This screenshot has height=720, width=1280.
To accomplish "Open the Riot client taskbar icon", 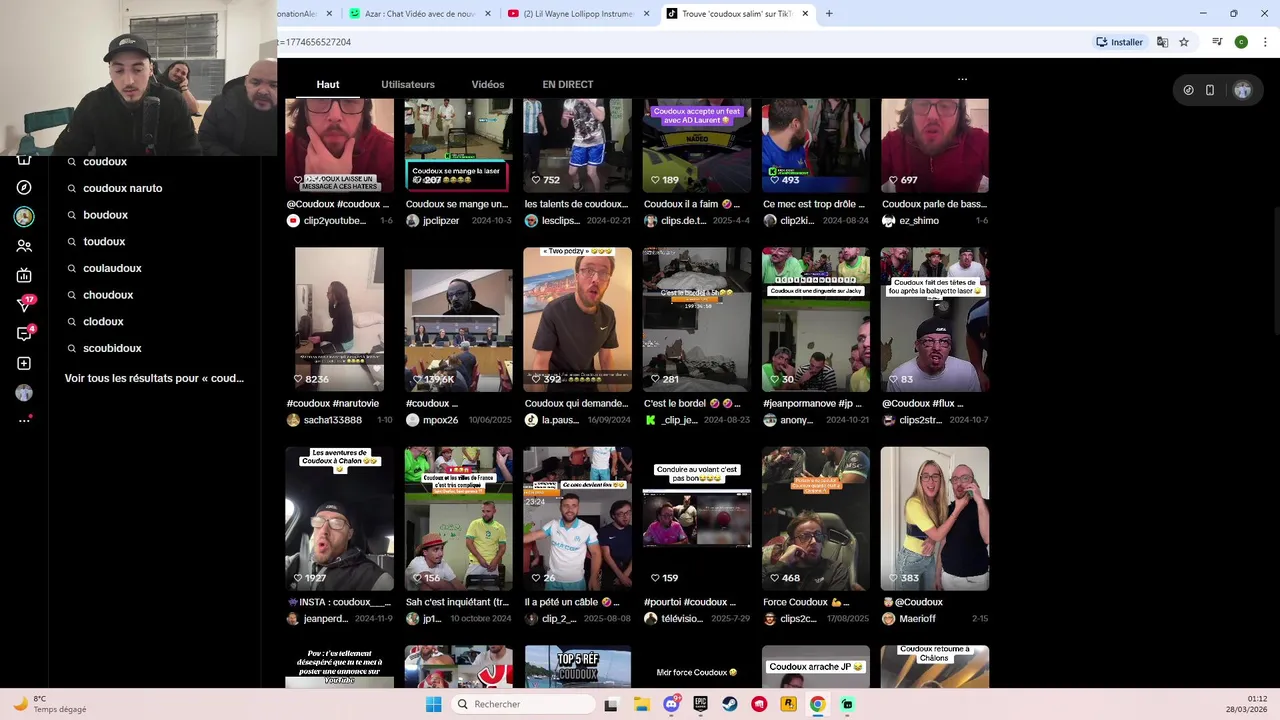I will (x=759, y=704).
